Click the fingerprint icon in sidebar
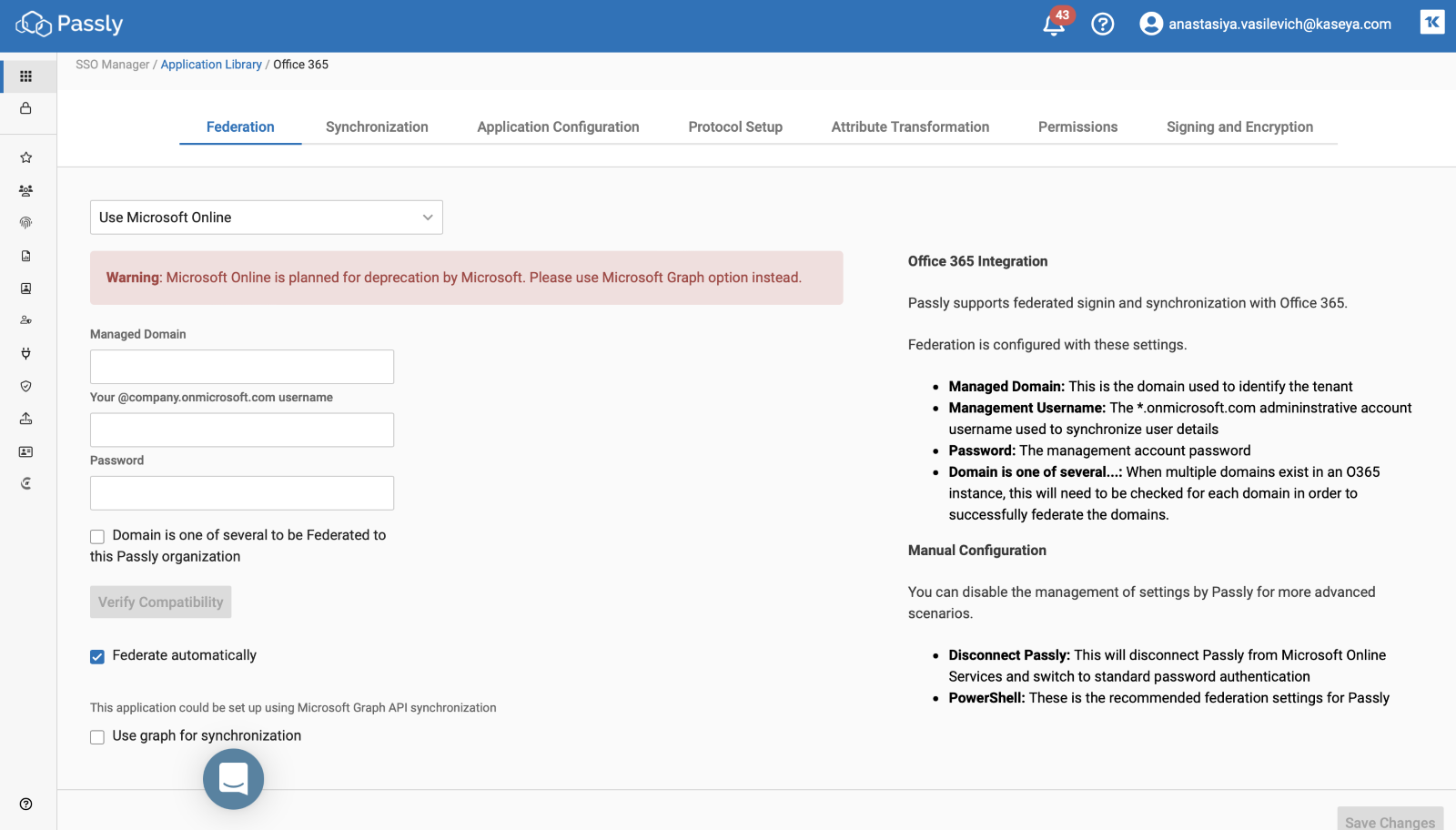 (26, 223)
